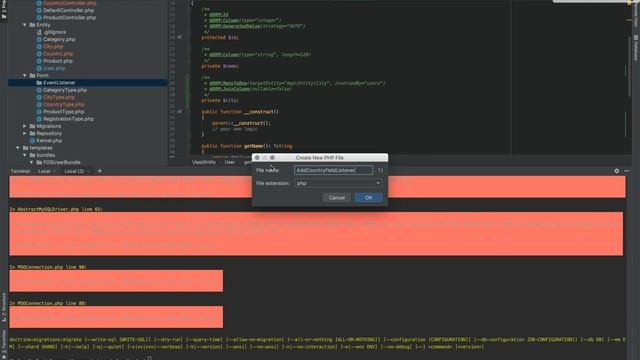The width and height of the screenshot is (640, 360).
Task: Close the Local terminal tab
Action: point(55,171)
